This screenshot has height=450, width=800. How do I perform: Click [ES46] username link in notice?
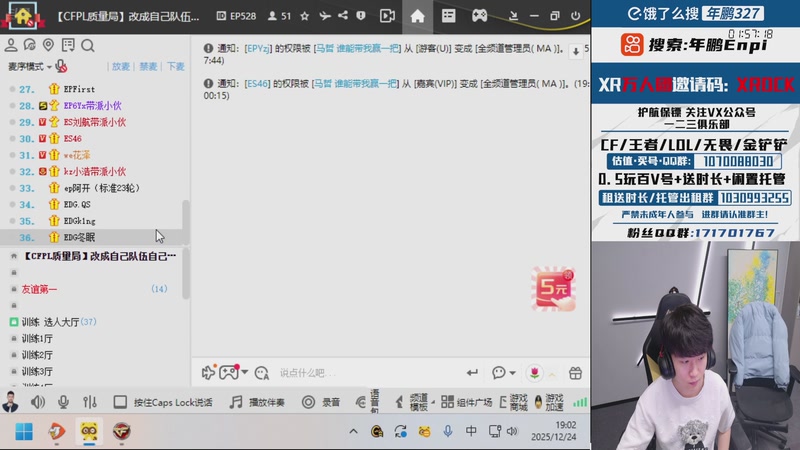[257, 84]
